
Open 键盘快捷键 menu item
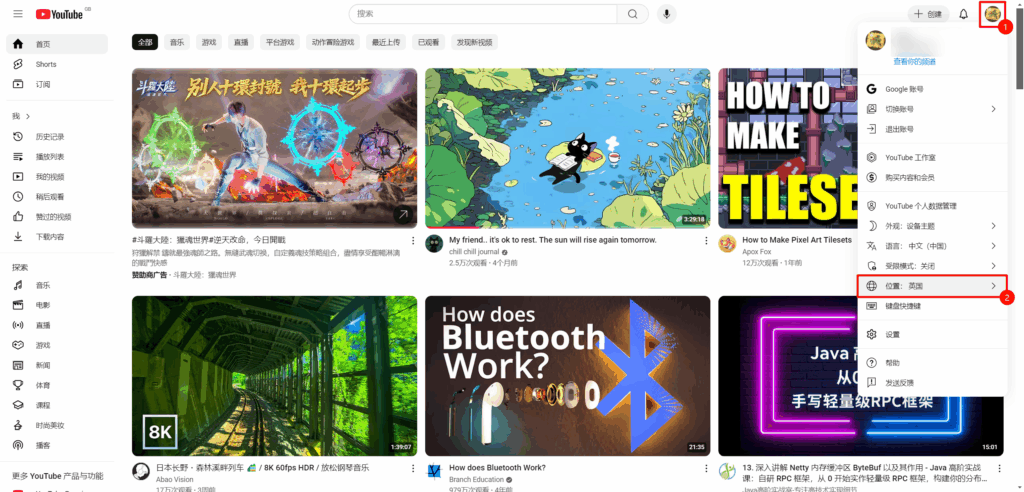tap(933, 306)
